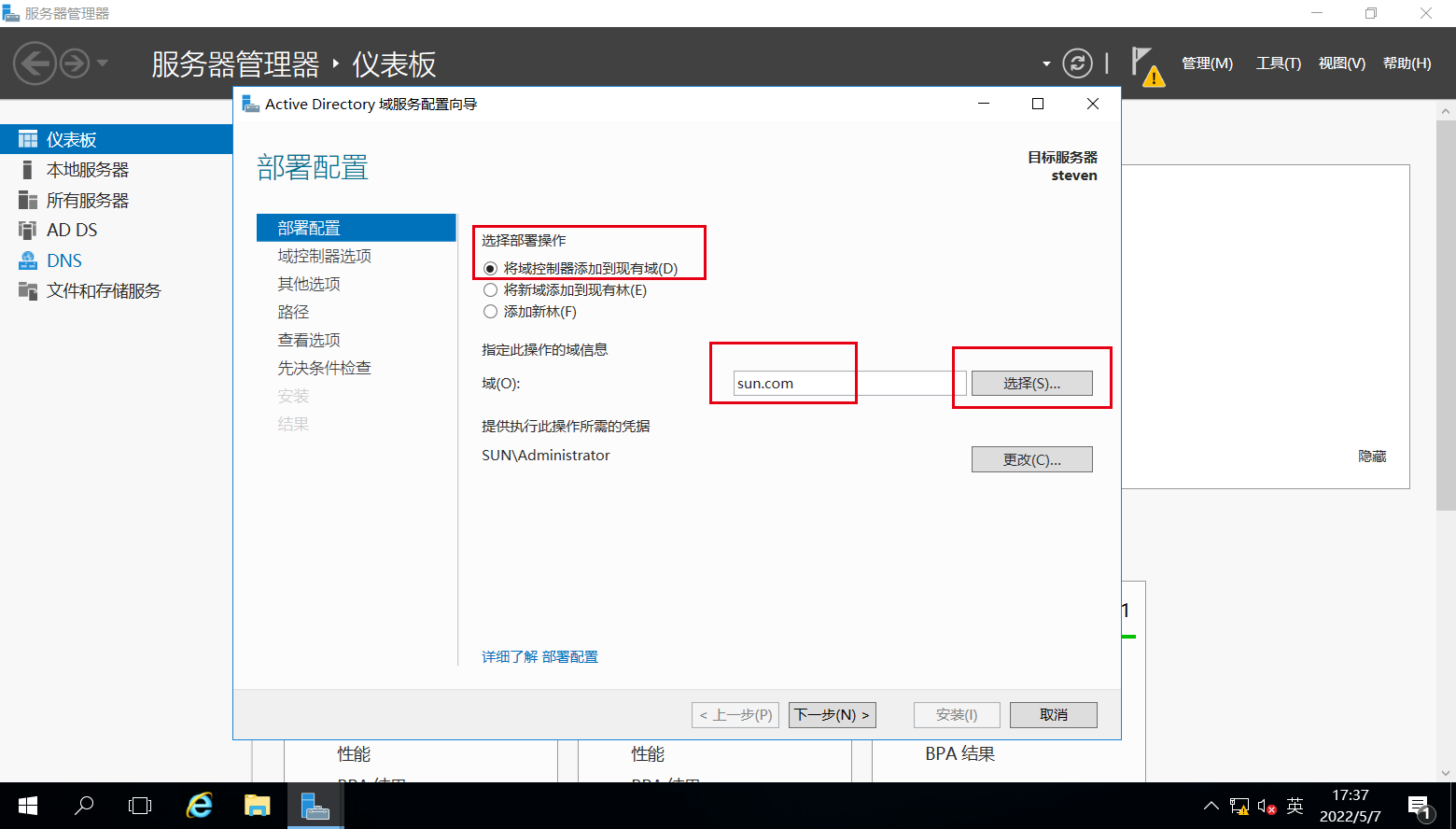Click the 文件和存储服务 icon
This screenshot has height=829, width=1456.
point(28,290)
